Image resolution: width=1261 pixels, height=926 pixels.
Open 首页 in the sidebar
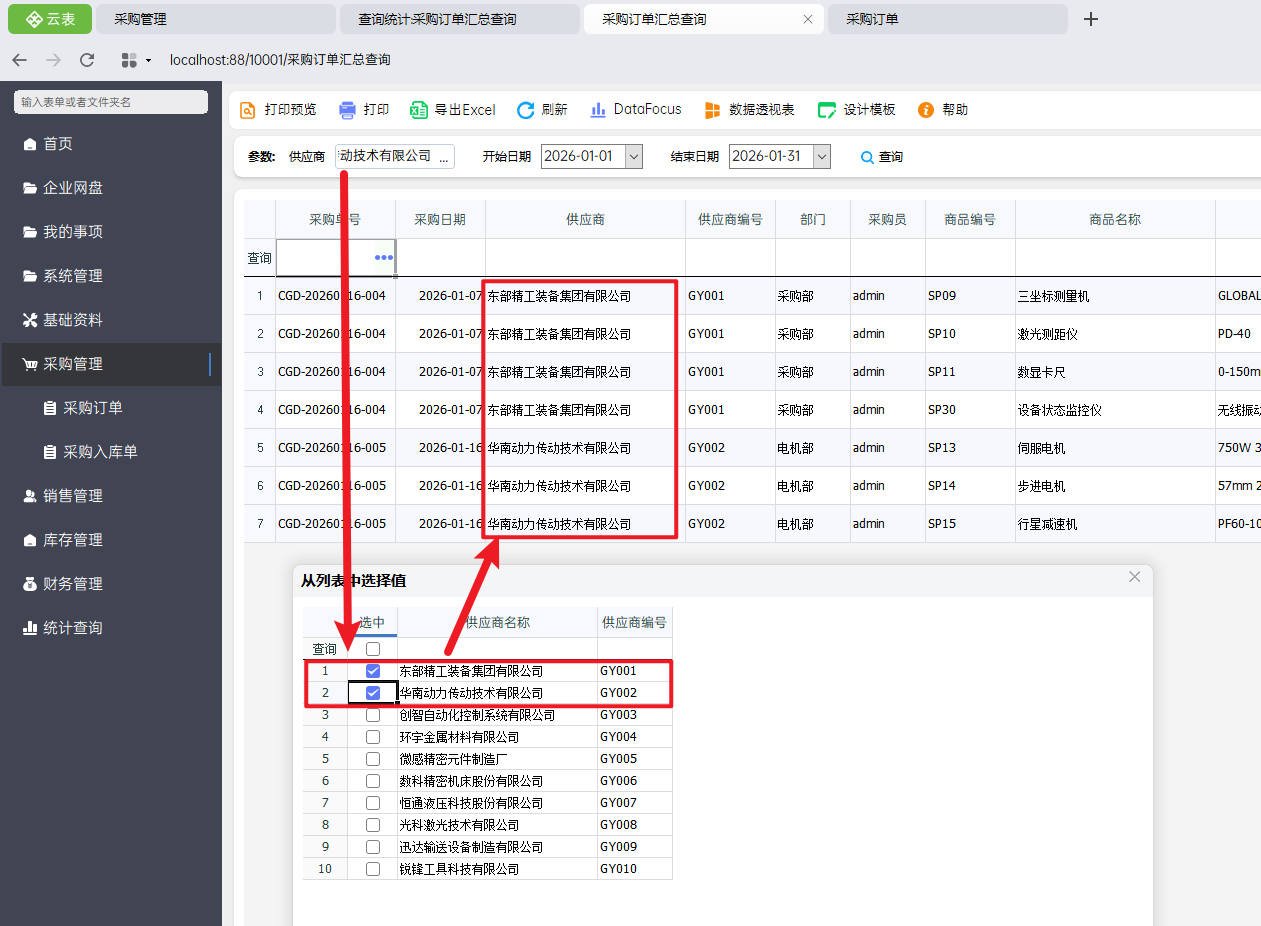coord(111,144)
